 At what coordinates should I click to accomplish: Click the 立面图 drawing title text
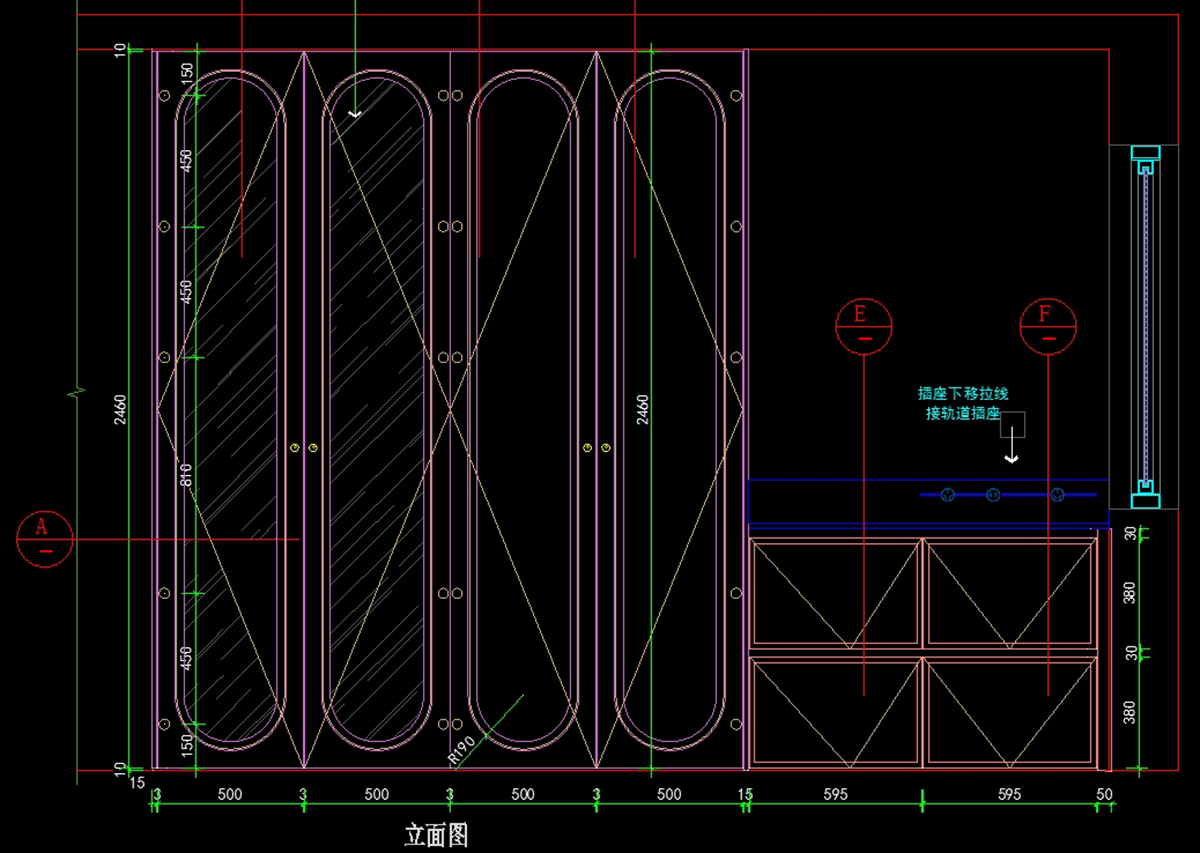[436, 835]
